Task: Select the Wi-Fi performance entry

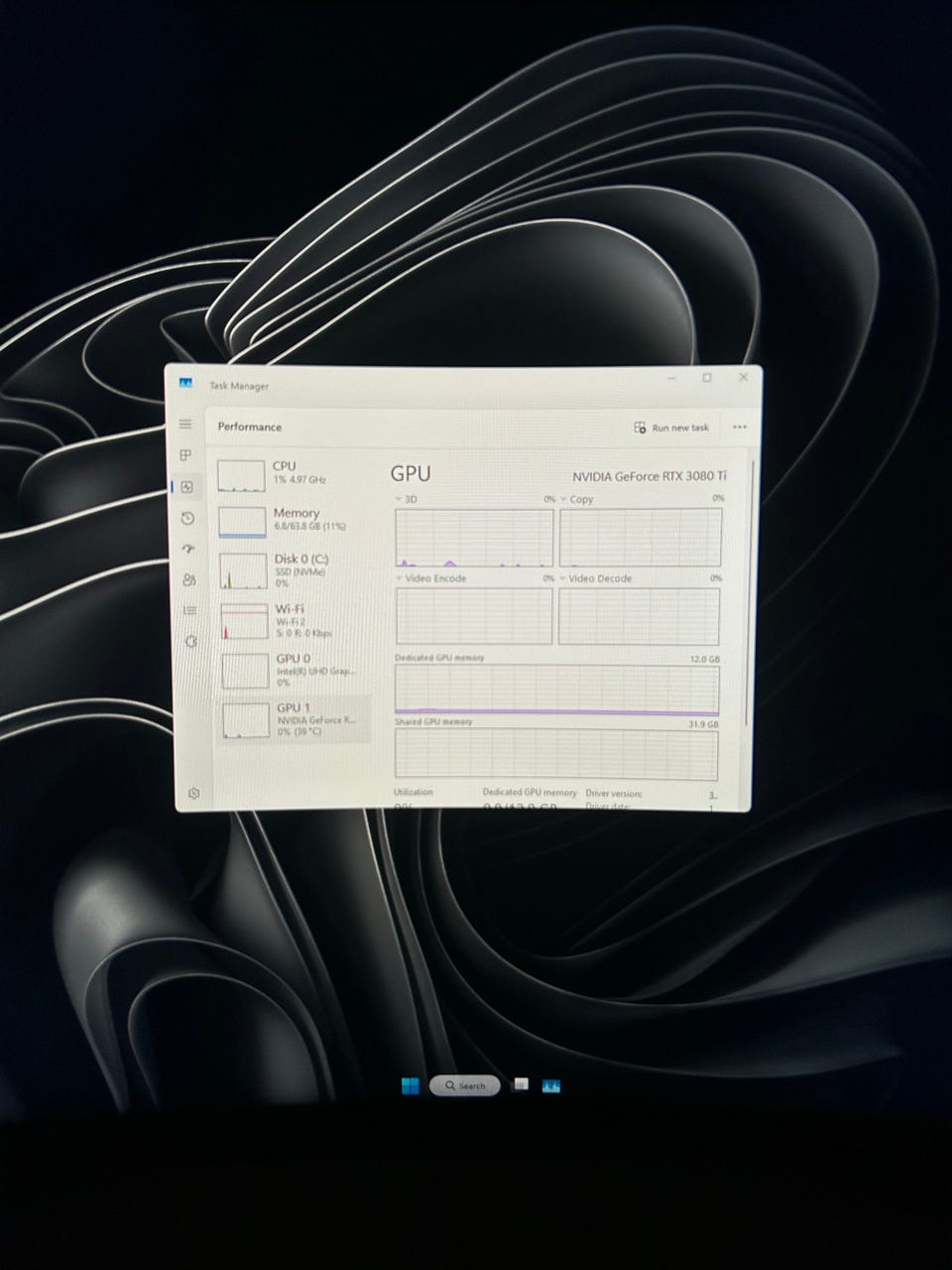Action: 296,620
